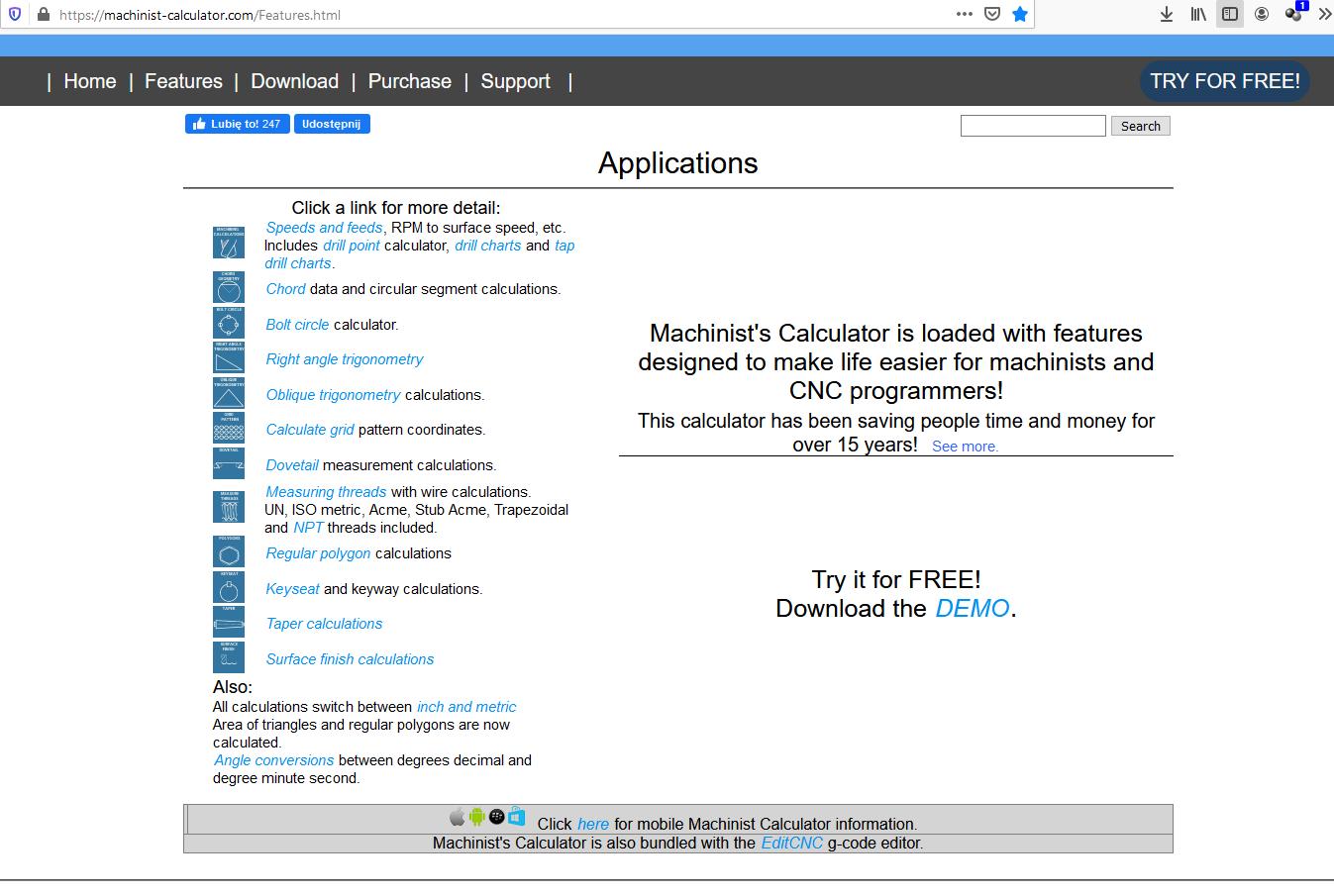
Task: Click the Taper icon
Action: 229,622
